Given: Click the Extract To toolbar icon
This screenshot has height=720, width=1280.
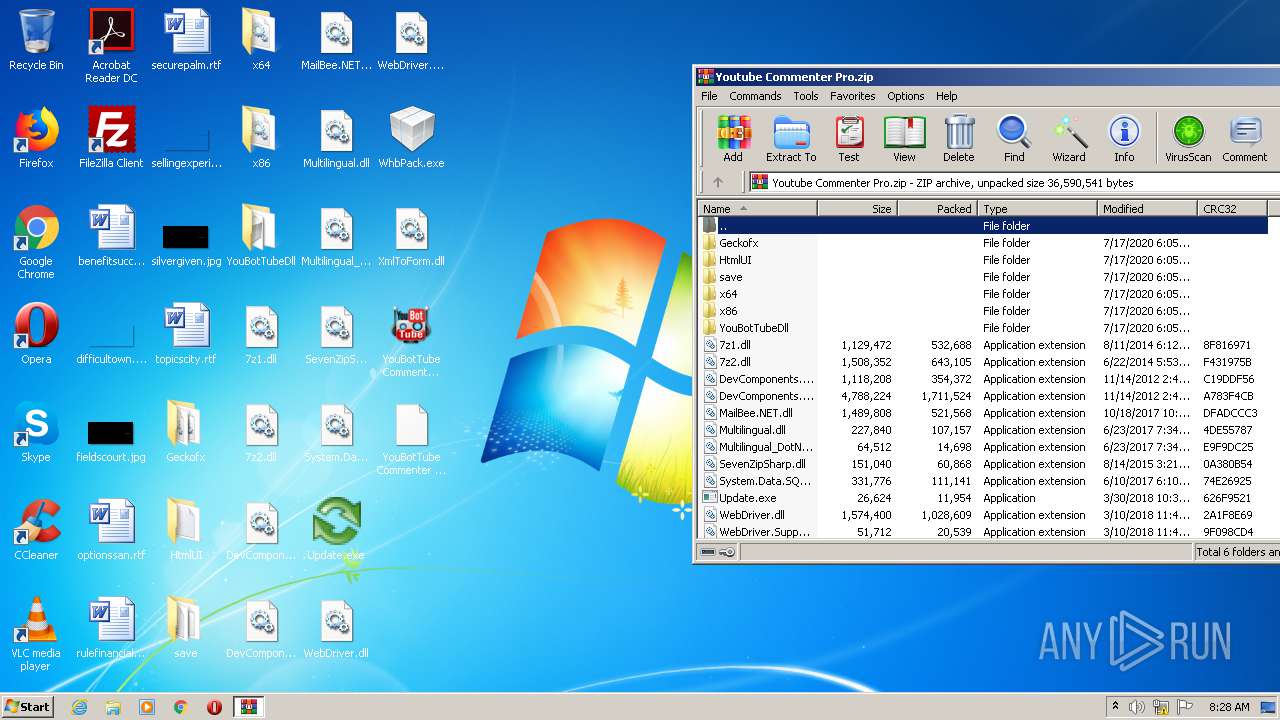Looking at the screenshot, I should coord(791,138).
